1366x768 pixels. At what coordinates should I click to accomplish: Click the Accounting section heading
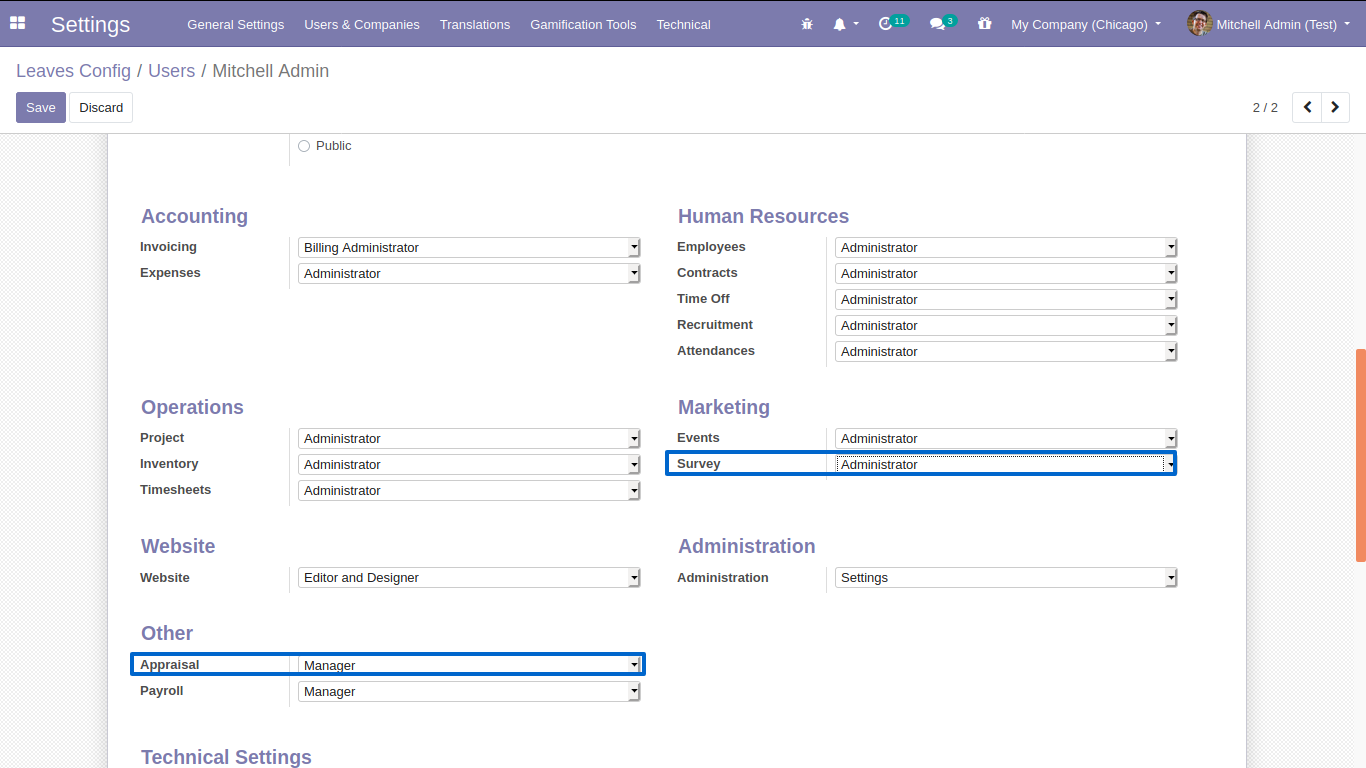(194, 216)
